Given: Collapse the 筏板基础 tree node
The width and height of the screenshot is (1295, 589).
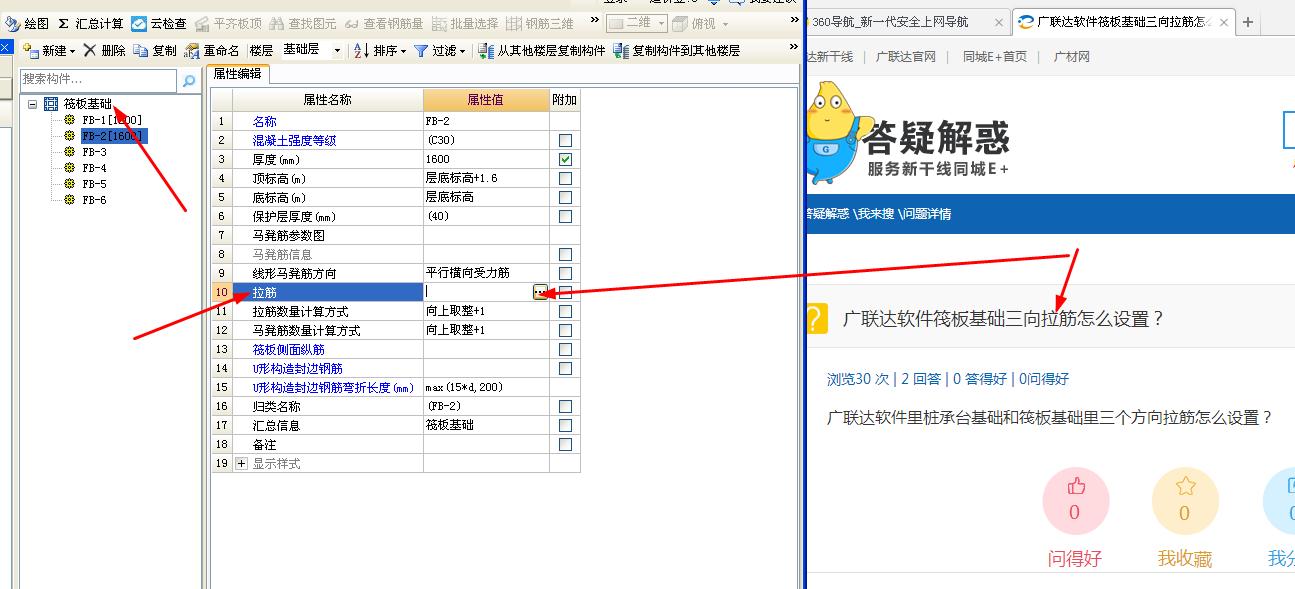Looking at the screenshot, I should pos(32,104).
